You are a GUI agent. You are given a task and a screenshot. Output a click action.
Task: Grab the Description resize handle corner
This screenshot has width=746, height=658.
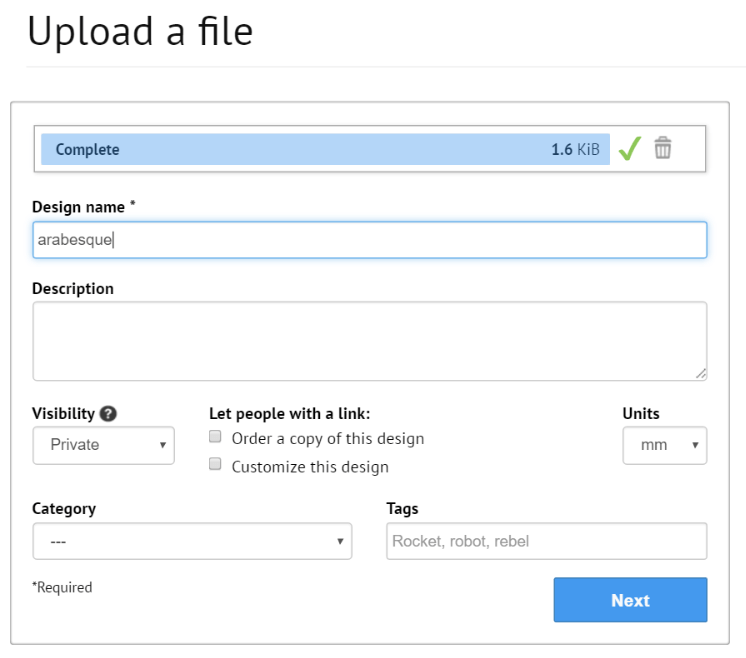point(701,374)
